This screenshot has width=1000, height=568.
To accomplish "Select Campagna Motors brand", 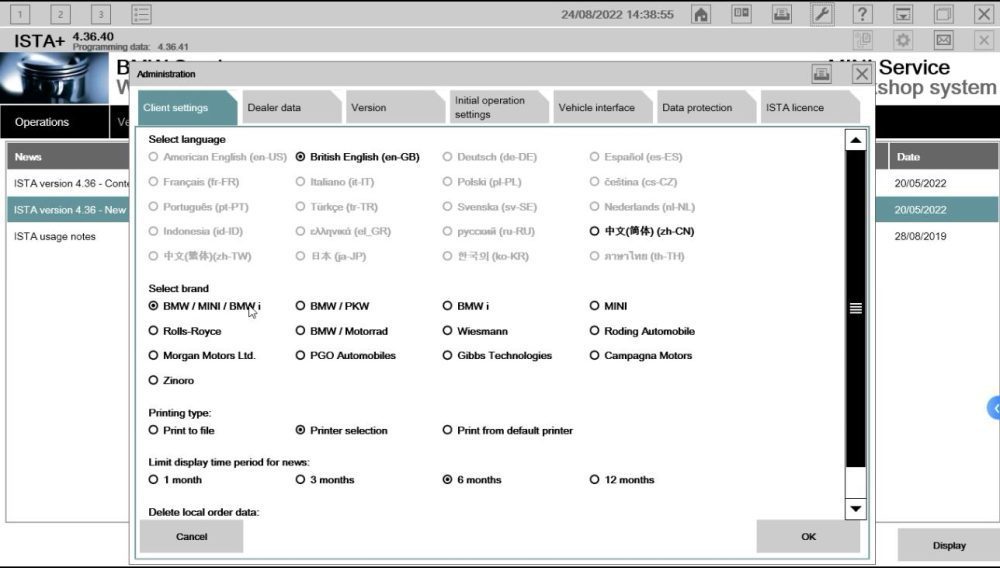I will [x=641, y=356].
